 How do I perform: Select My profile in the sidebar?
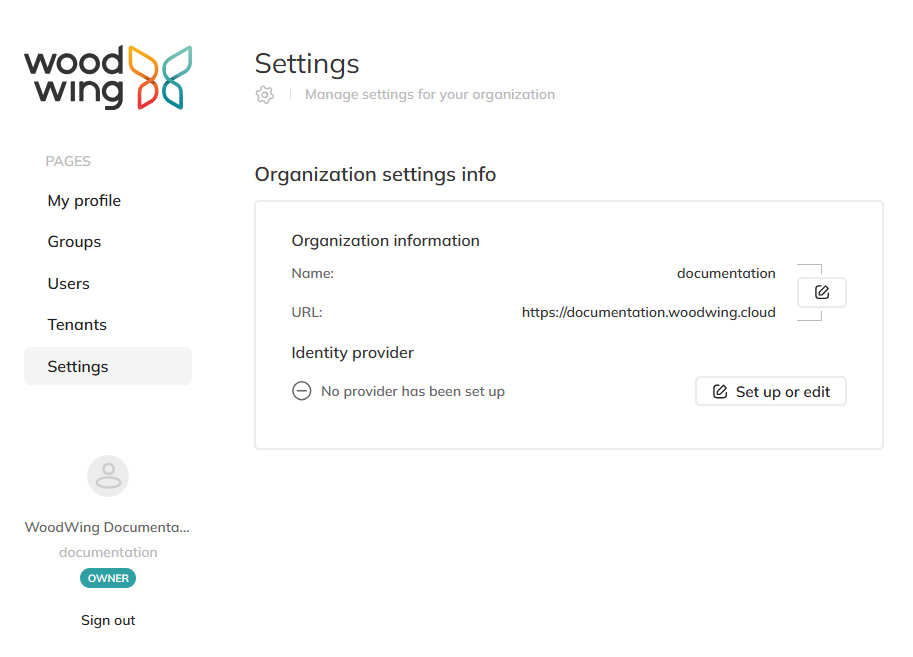[84, 200]
